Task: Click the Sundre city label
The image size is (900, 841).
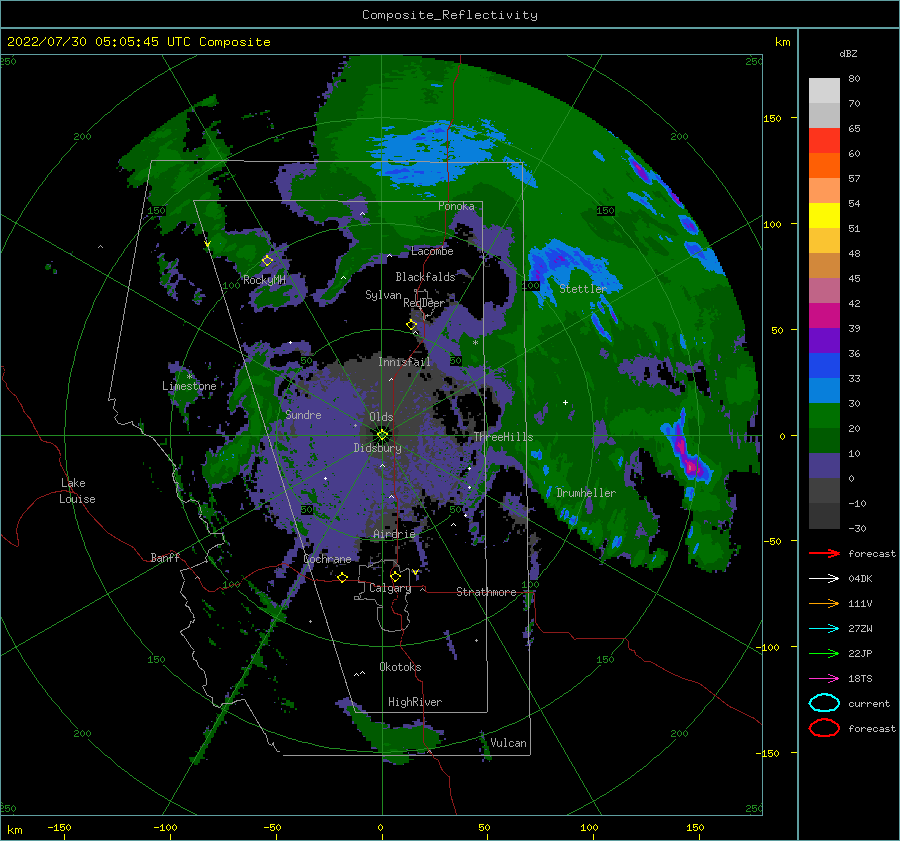Action: click(x=303, y=414)
